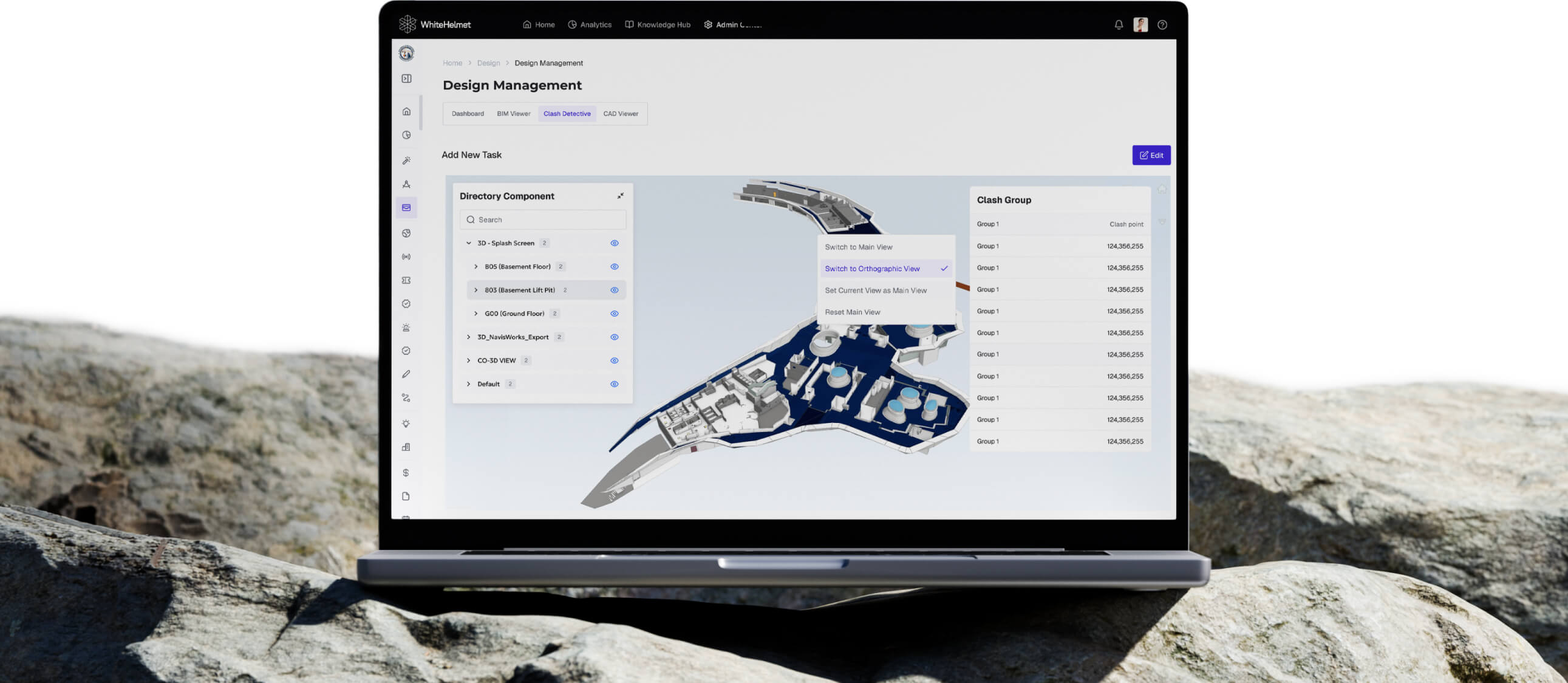Click the "Clash point" column header

pos(1126,224)
